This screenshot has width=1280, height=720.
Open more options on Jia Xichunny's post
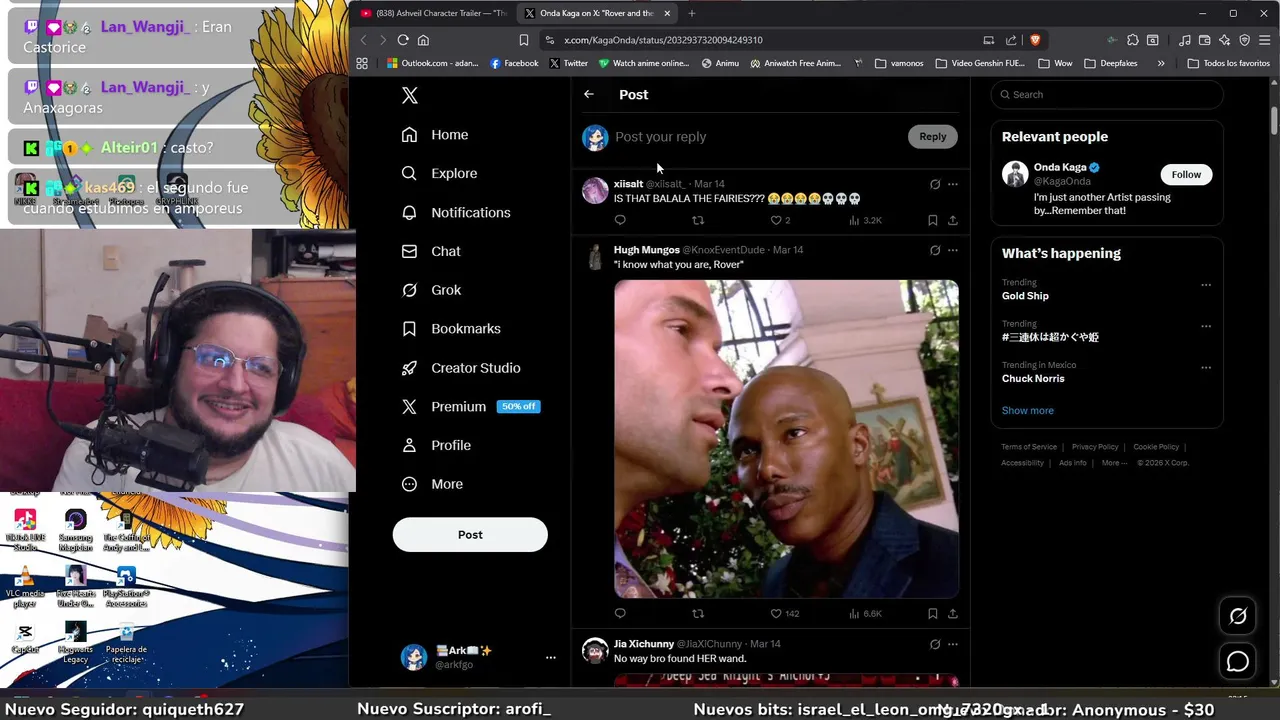[952, 644]
